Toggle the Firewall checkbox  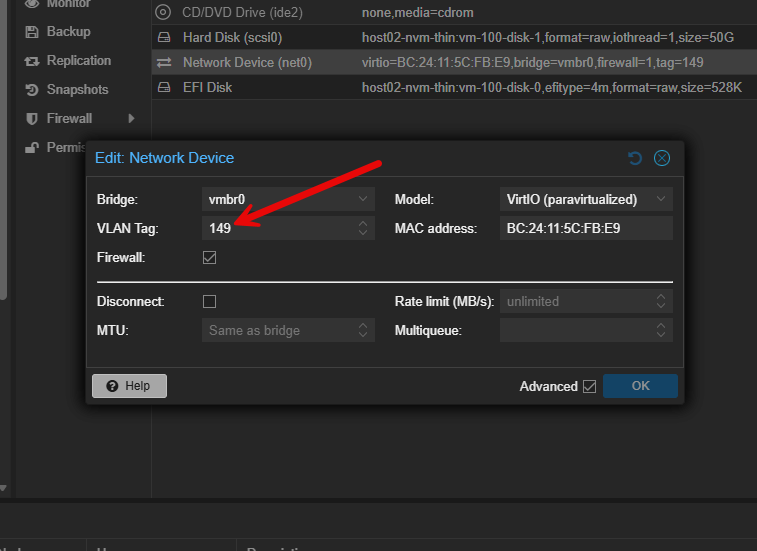pos(210,257)
